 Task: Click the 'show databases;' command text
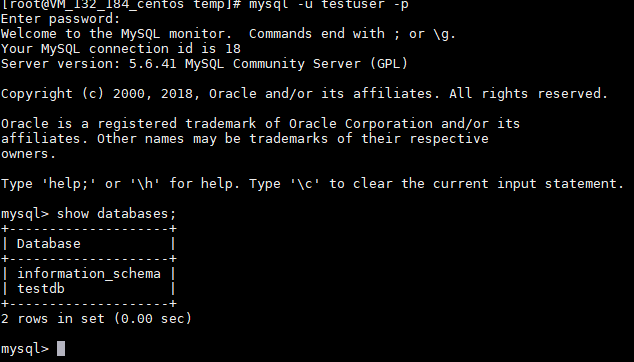click(116, 214)
